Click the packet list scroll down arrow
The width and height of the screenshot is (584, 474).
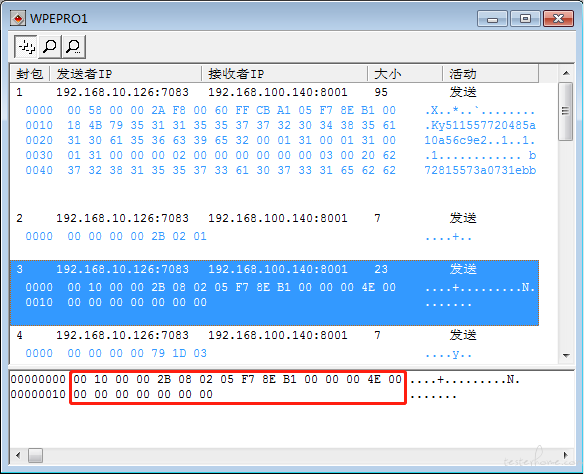(566, 356)
